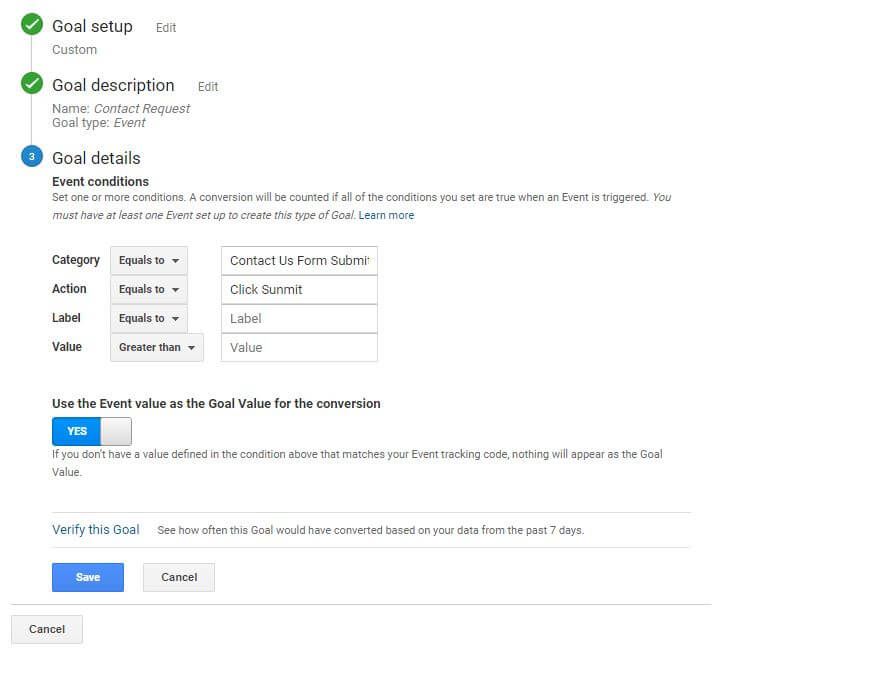The height and width of the screenshot is (676, 876).
Task: Toggle the Event value YES switch
Action: (91, 431)
